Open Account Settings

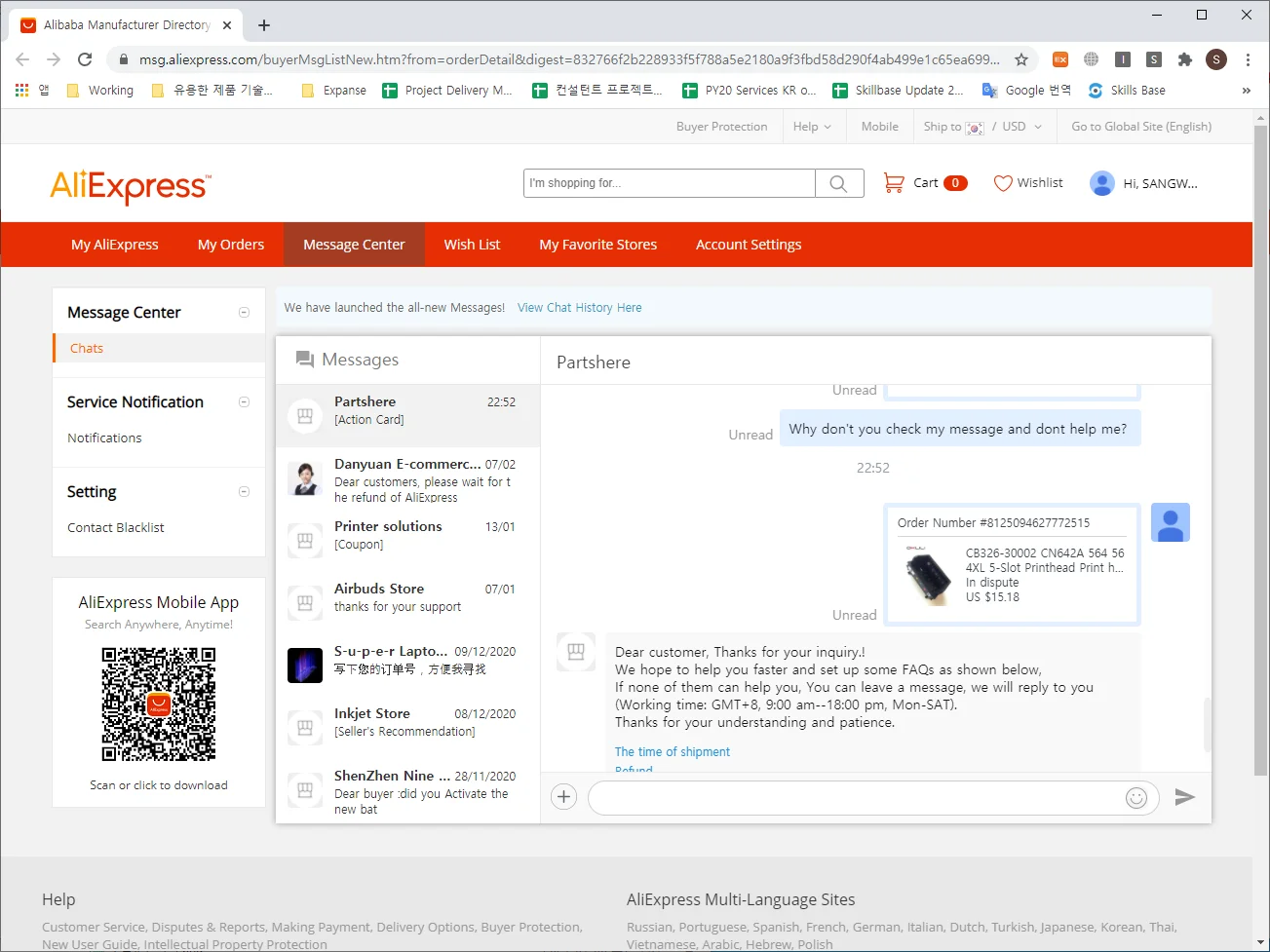(749, 245)
